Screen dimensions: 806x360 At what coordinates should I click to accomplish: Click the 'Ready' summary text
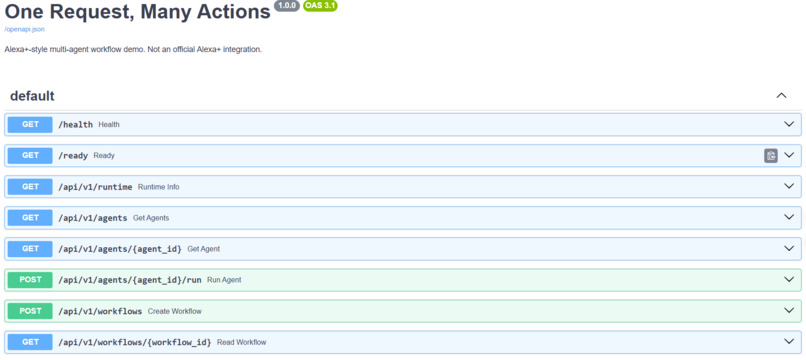click(104, 155)
